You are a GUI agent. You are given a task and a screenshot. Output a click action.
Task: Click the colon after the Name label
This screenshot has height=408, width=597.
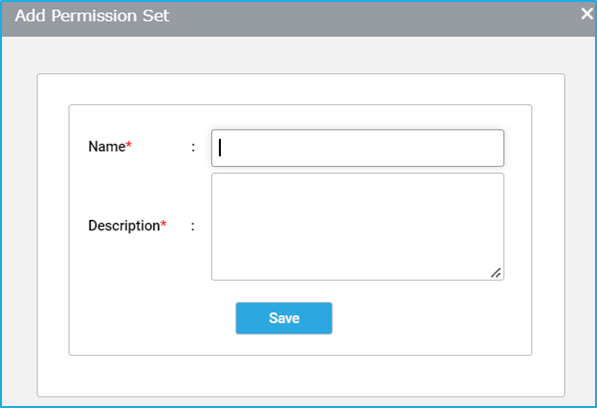(x=193, y=147)
